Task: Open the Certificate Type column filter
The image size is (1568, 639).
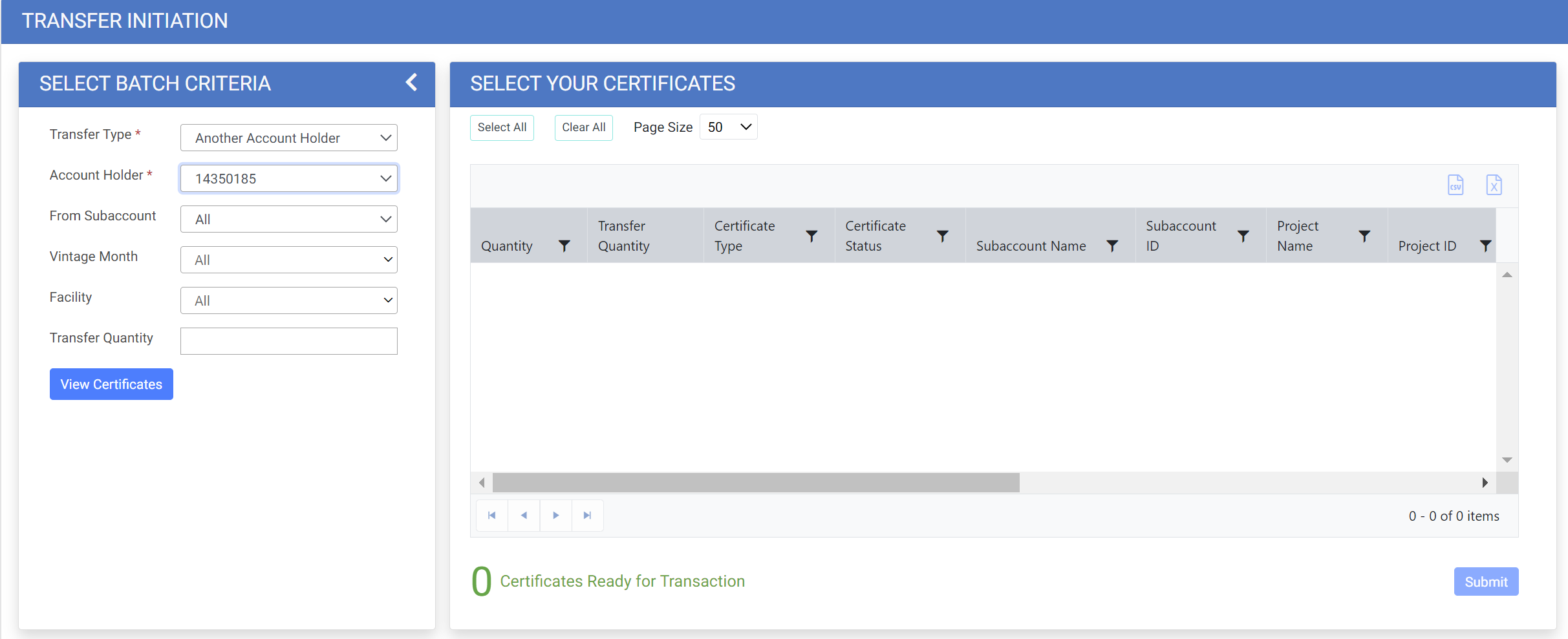Action: point(811,236)
